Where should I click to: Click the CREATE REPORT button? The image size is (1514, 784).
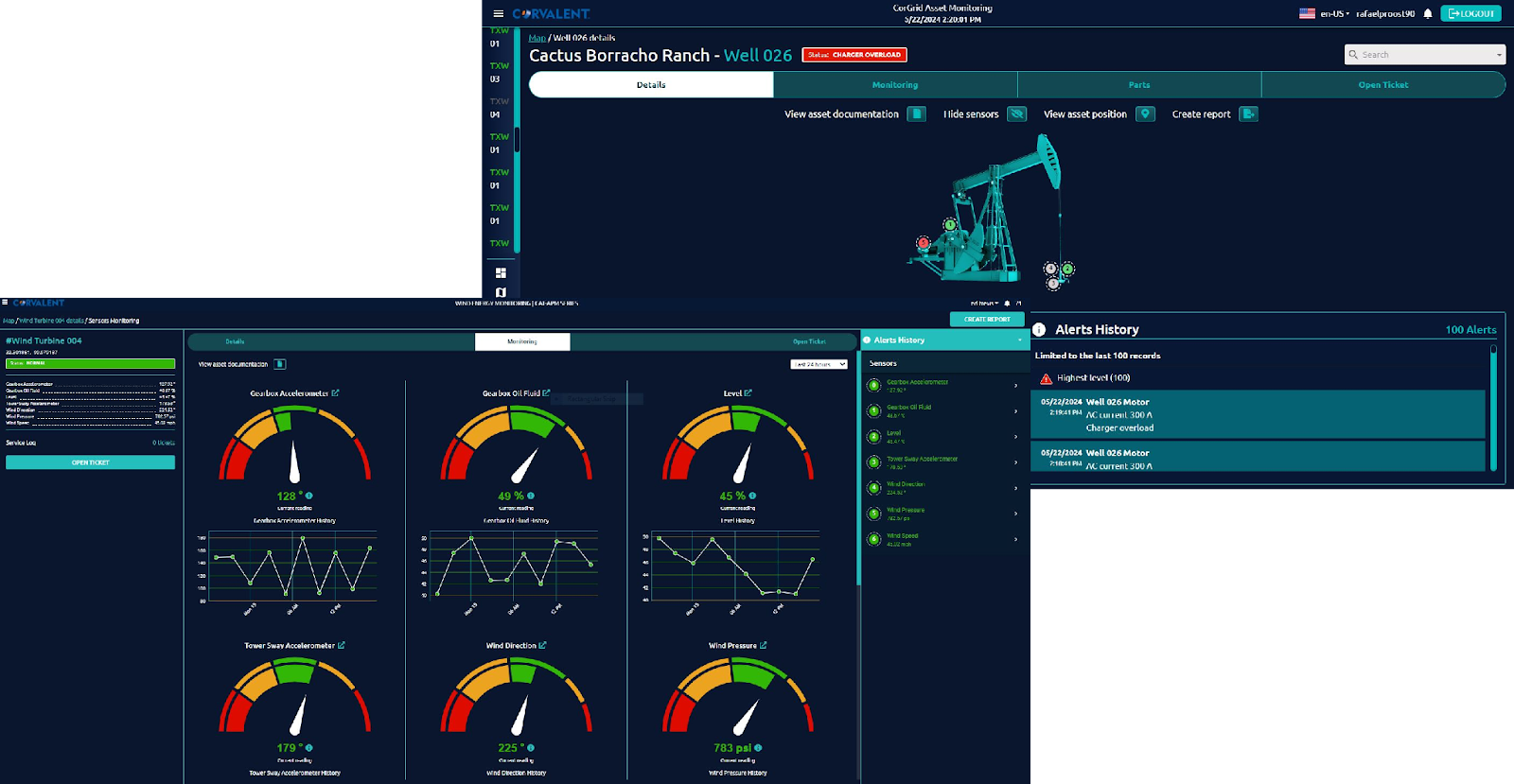(x=987, y=320)
